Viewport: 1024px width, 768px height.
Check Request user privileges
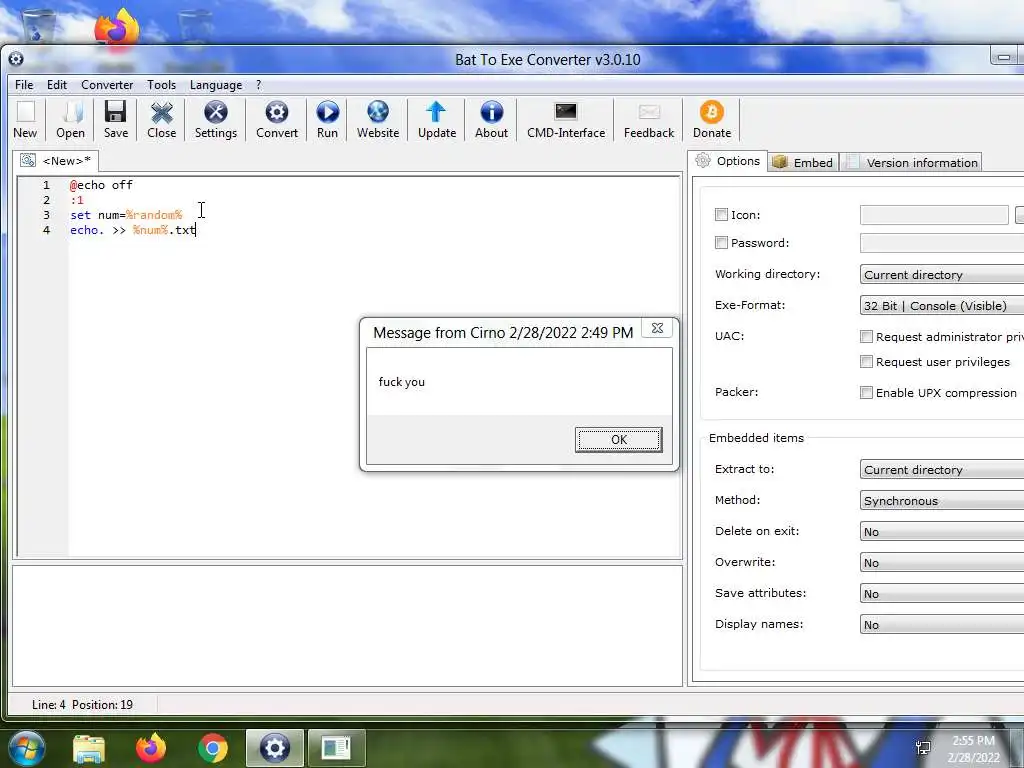(866, 361)
